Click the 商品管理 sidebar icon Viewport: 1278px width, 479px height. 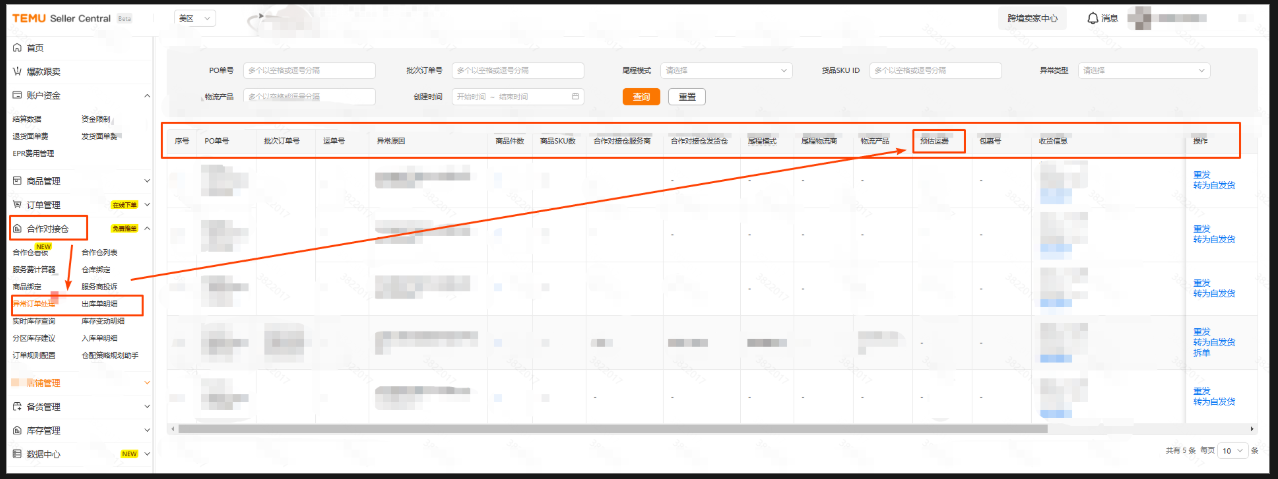click(17, 181)
